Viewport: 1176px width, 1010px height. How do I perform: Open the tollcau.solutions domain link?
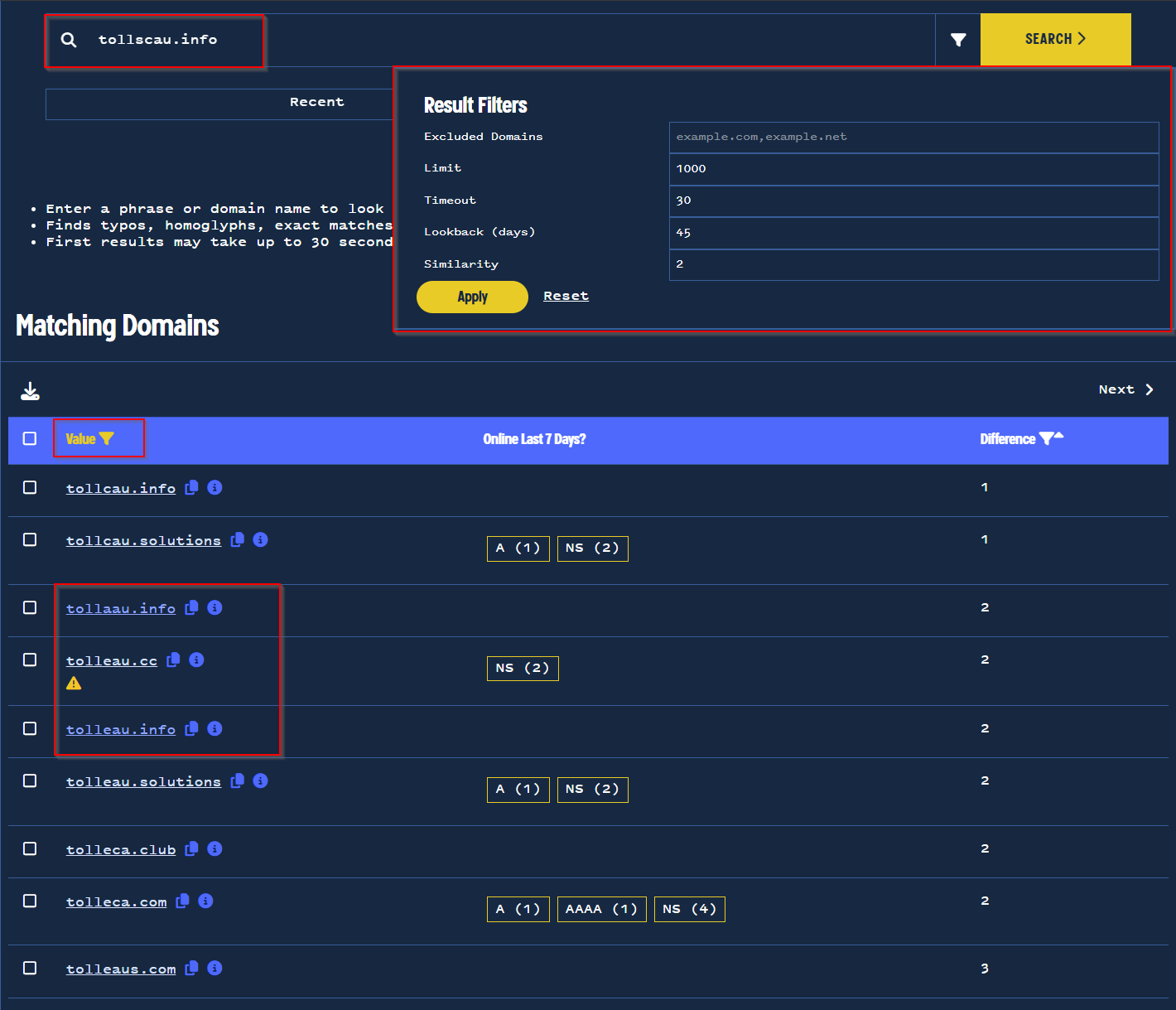pos(143,541)
